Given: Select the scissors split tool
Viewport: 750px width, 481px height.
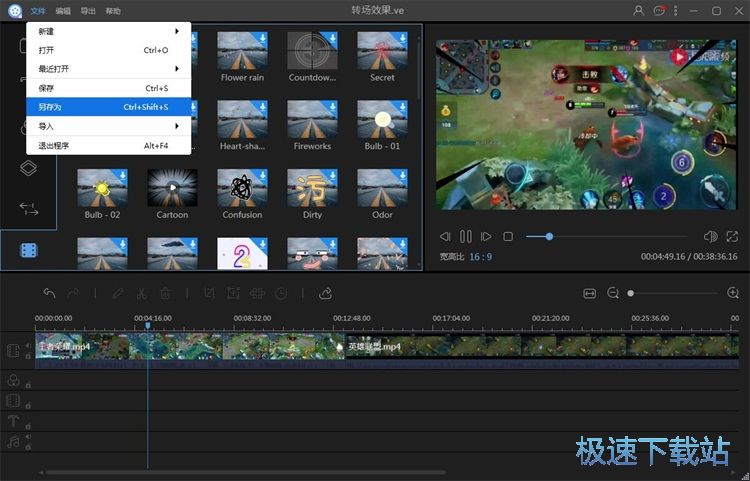Looking at the screenshot, I should coord(142,293).
